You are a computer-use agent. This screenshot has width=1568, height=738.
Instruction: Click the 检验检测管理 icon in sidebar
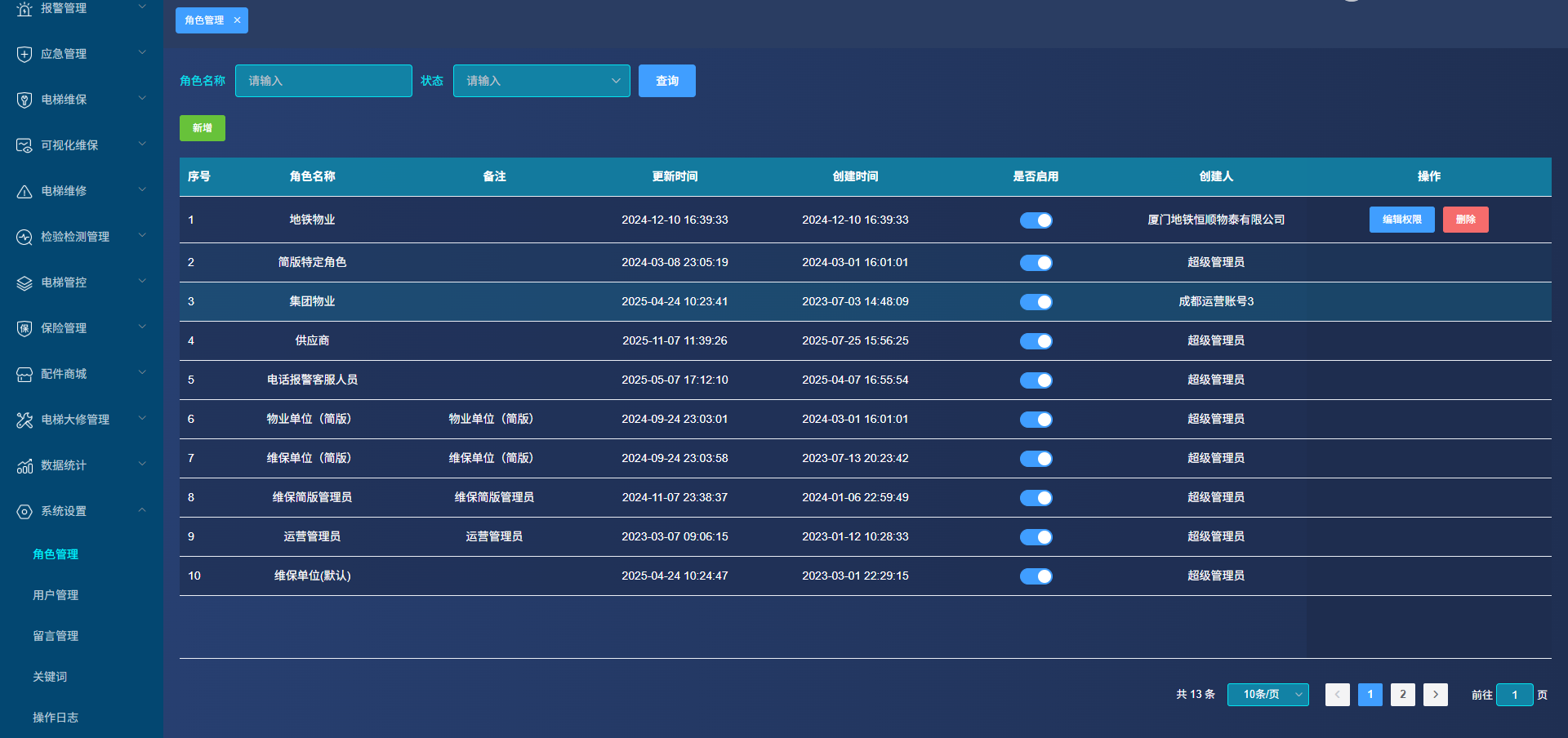tap(24, 237)
